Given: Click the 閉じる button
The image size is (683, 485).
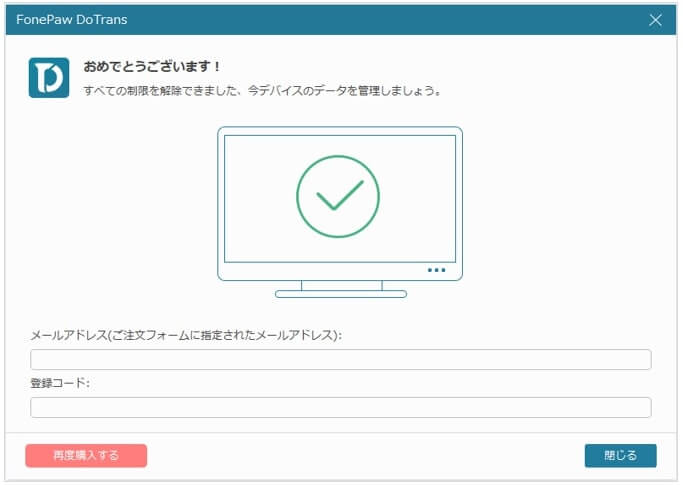Looking at the screenshot, I should 620,455.
